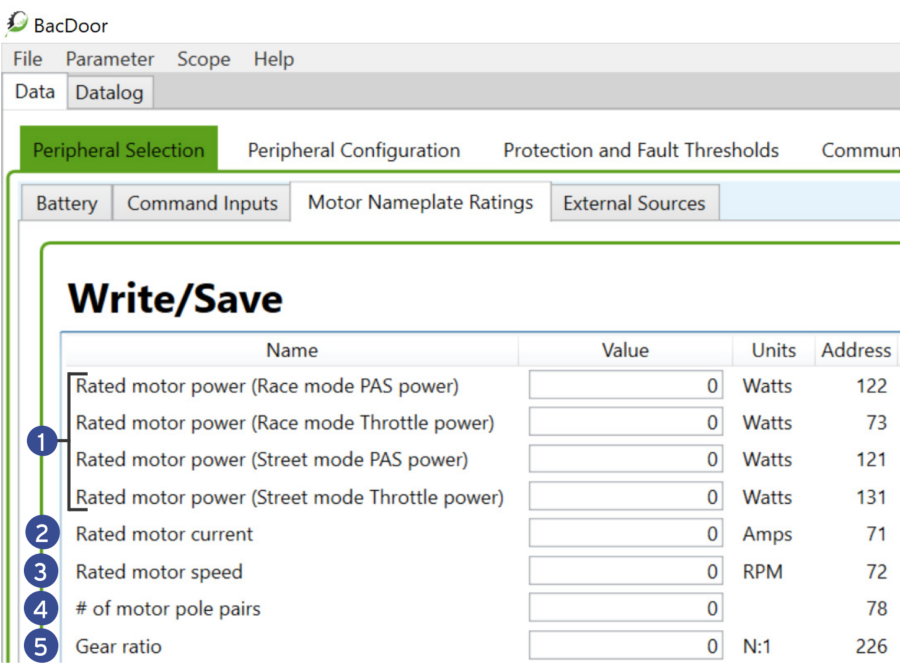Screen dimensions: 900x664
Task: Select the Peripheral Selection tab
Action: [119, 150]
